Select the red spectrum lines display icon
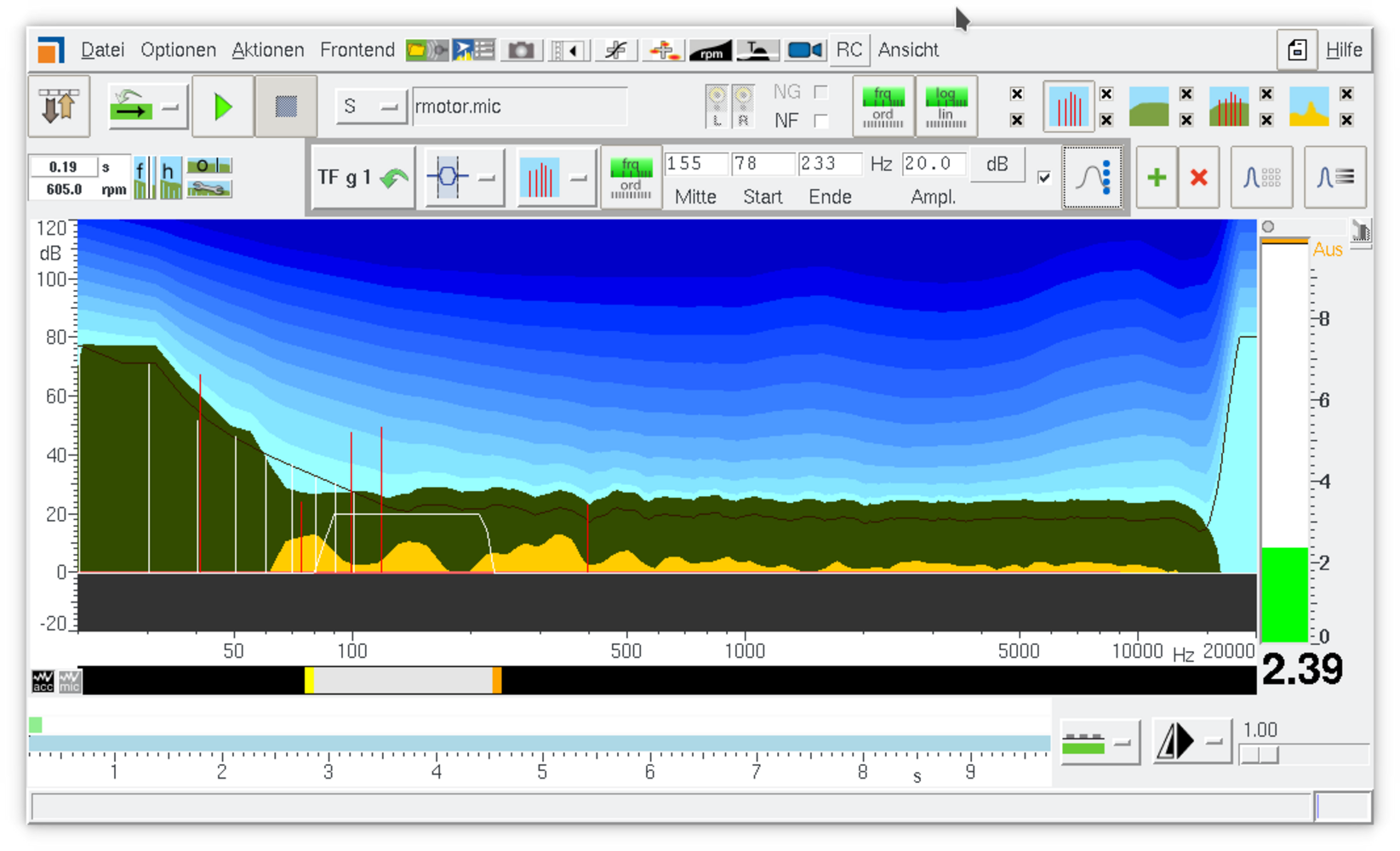Screen dimensions: 1400x851 coord(1069,106)
